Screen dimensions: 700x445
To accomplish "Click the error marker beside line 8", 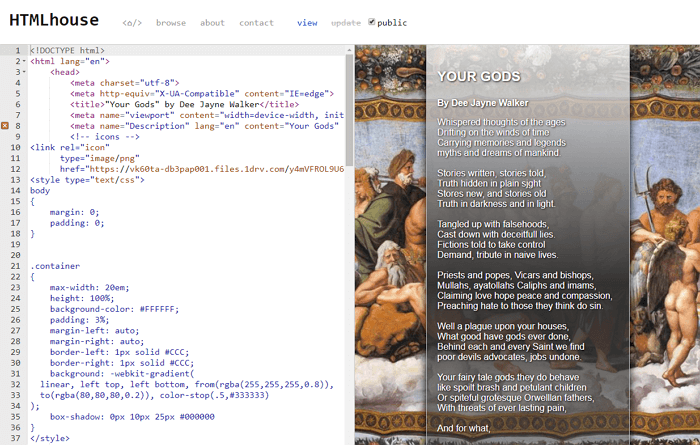I will point(5,126).
